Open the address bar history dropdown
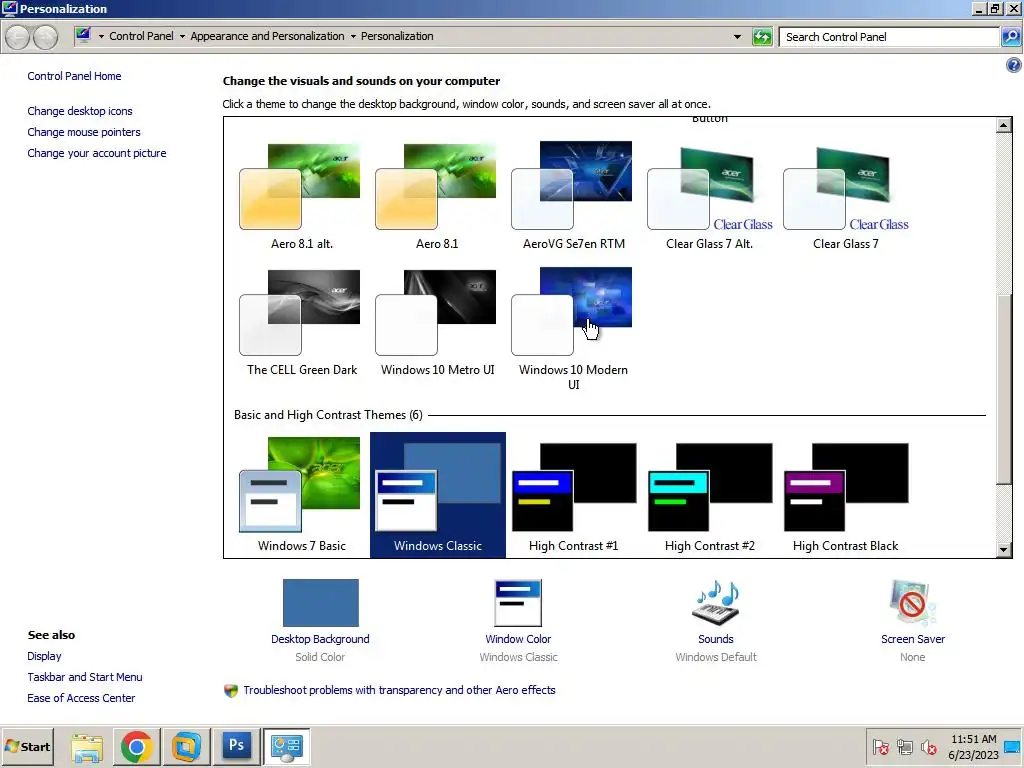 pyautogui.click(x=737, y=37)
